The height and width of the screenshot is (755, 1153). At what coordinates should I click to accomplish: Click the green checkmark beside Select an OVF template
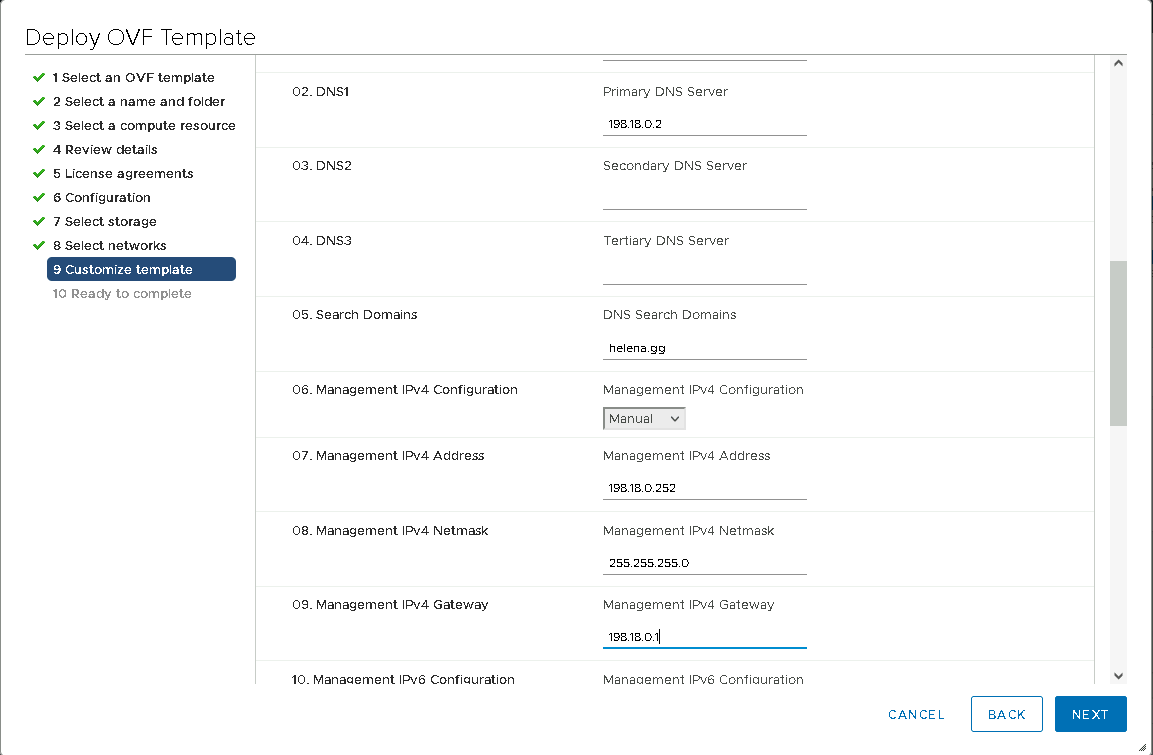tap(39, 77)
